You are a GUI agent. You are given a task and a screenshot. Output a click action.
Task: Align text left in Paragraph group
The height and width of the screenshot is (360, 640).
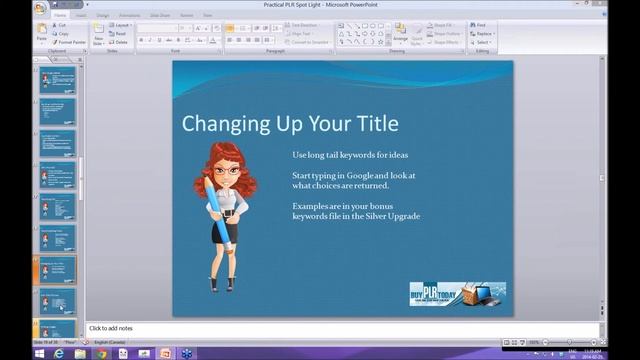click(230, 40)
